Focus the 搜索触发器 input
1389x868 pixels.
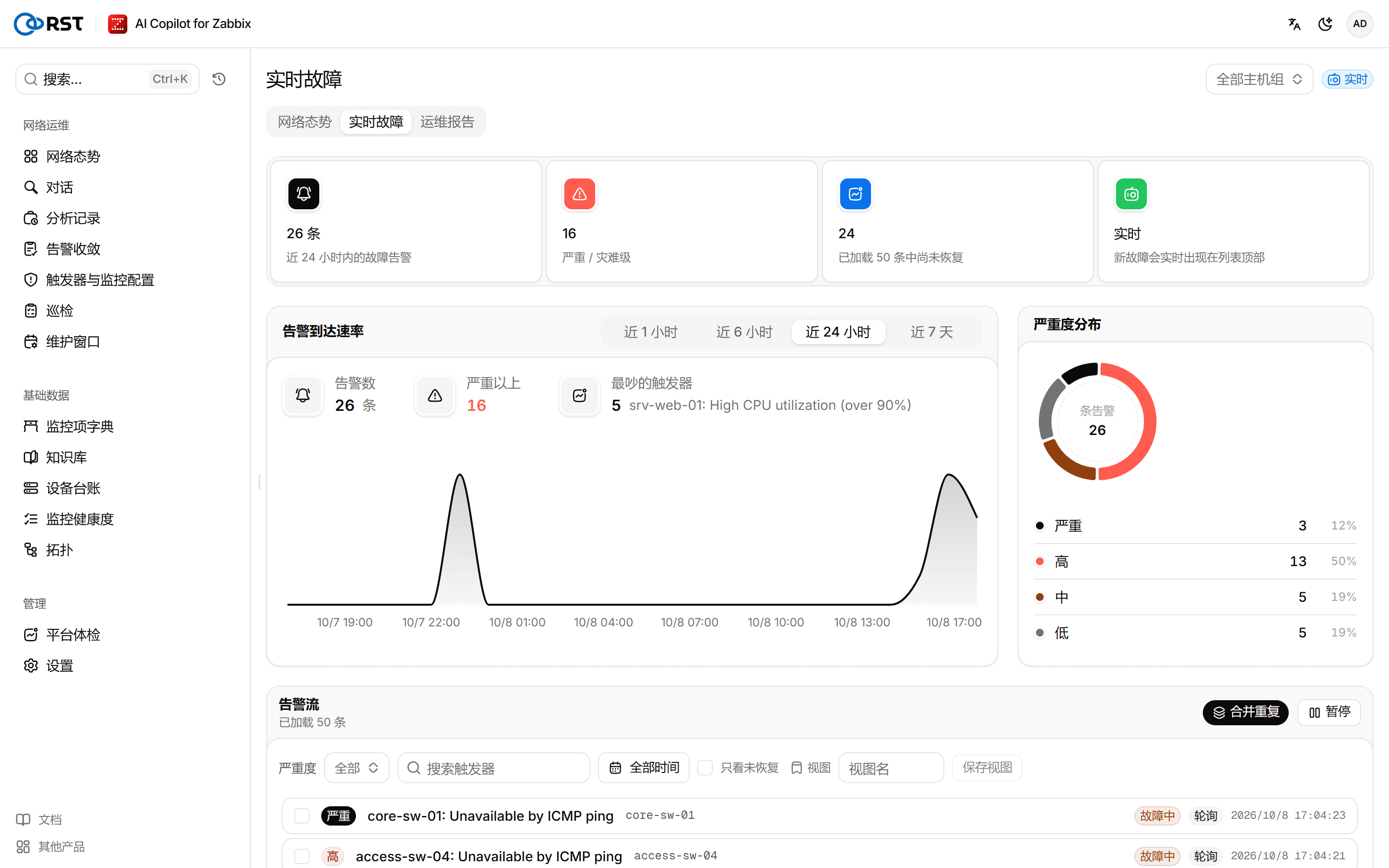[x=493, y=768]
